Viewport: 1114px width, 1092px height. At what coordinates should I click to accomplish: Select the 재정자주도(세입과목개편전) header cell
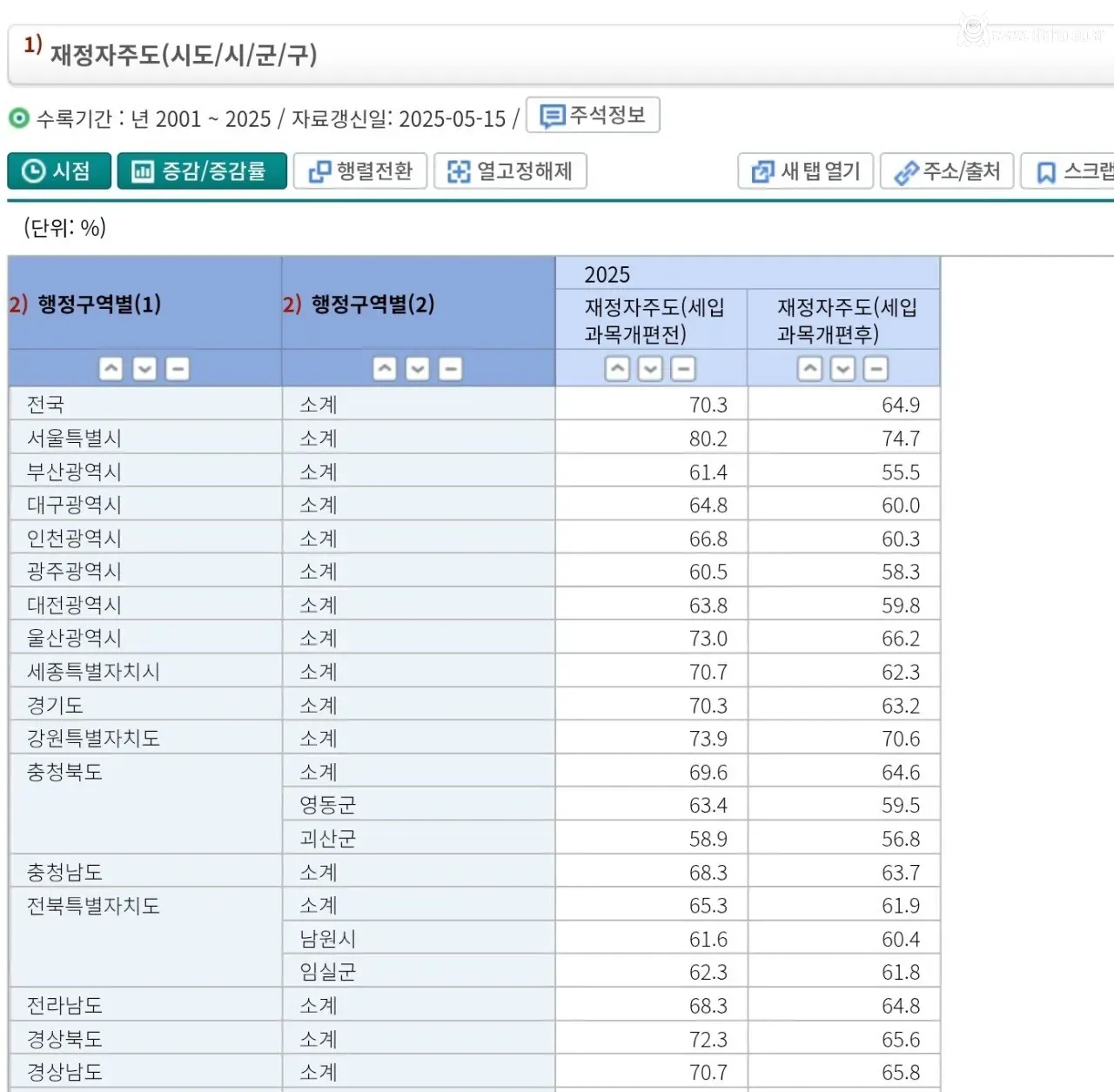click(650, 320)
